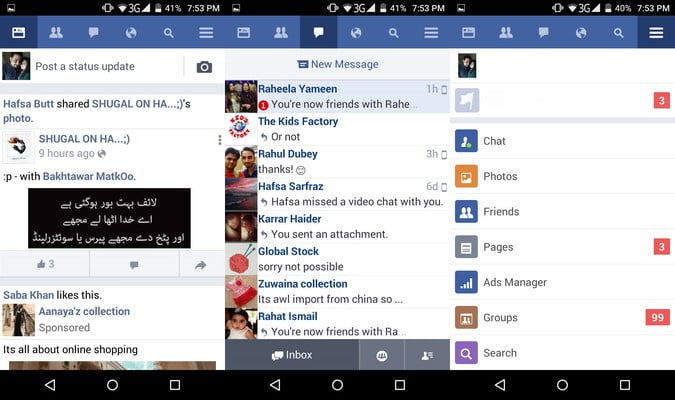Open SHUGAL ON HA page name in post header
Viewport: 675px width, 400px height.
tap(84, 139)
